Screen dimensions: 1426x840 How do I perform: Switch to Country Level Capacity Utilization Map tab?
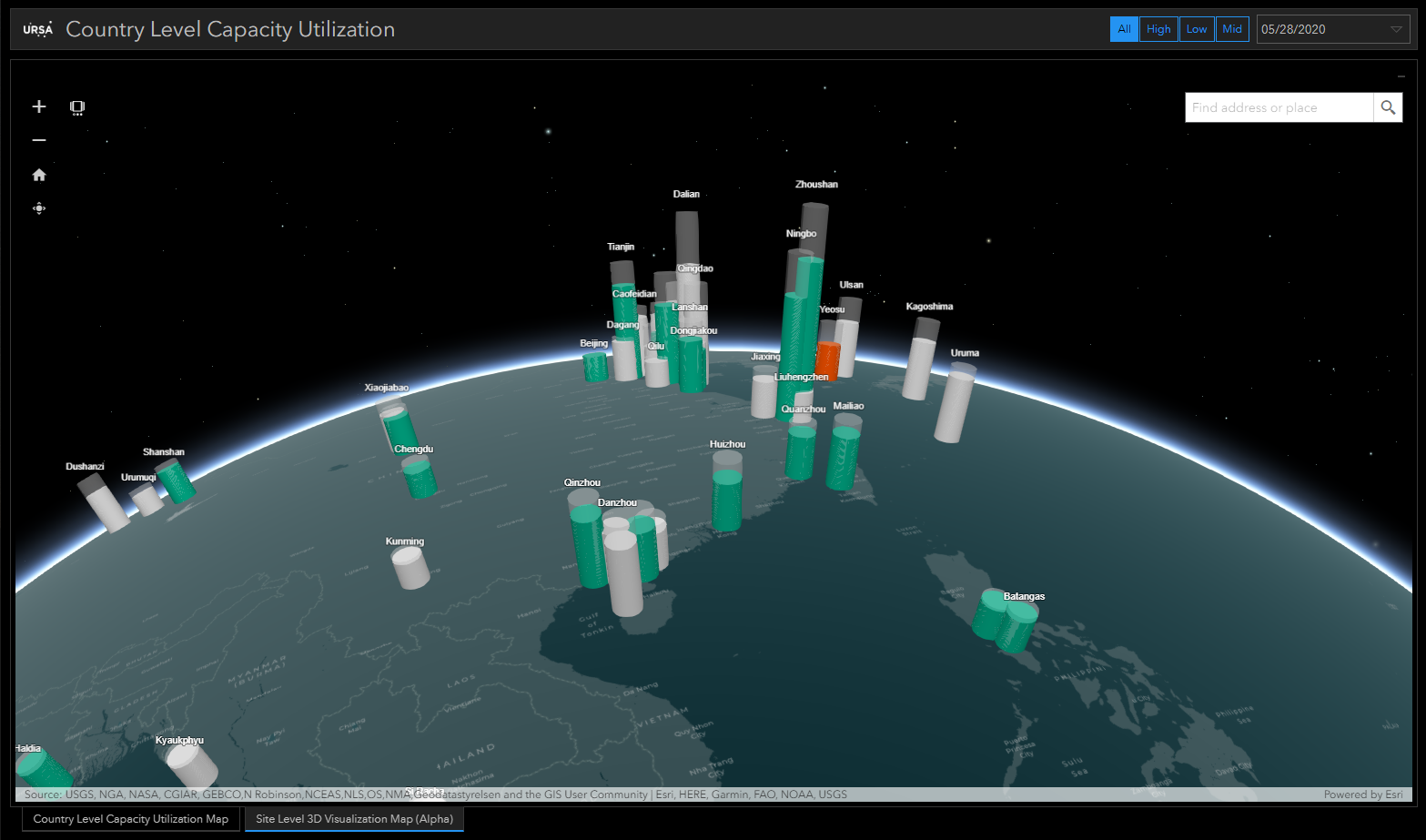[x=131, y=819]
